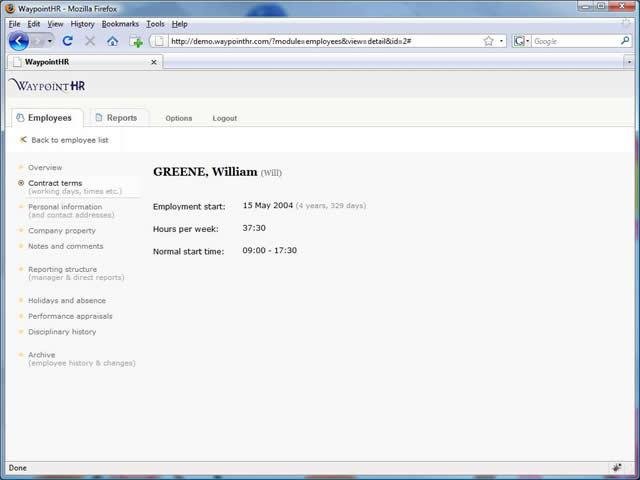Click the Employees tab people icon

point(20,118)
